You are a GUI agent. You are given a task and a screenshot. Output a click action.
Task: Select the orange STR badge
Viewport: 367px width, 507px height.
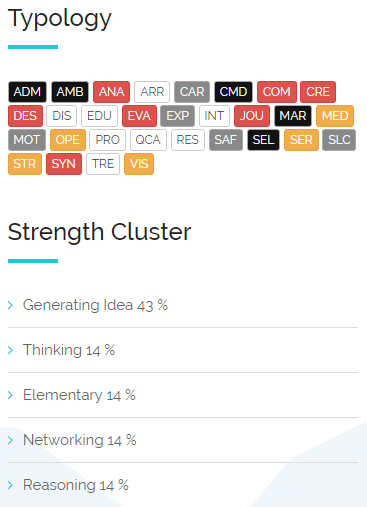[25, 164]
